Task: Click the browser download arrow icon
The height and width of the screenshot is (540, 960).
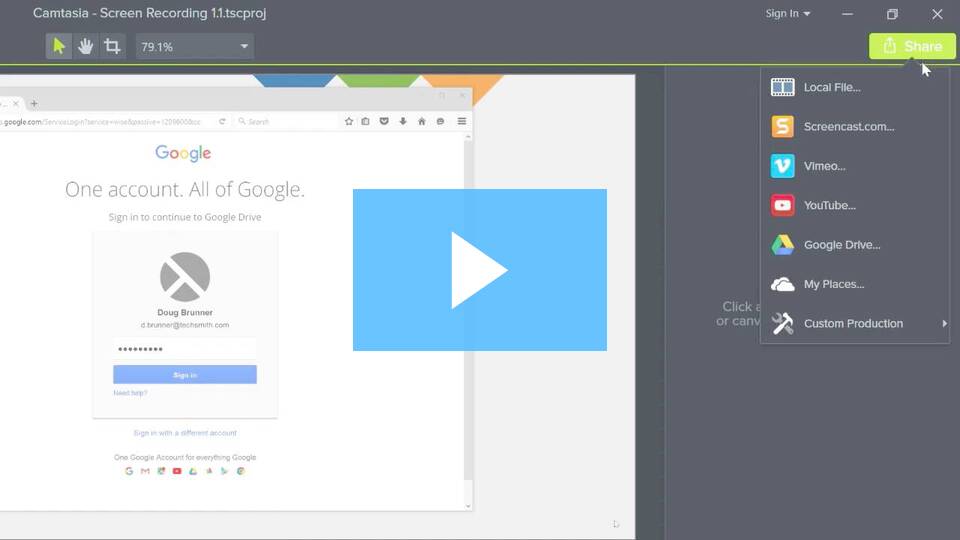Action: click(403, 121)
